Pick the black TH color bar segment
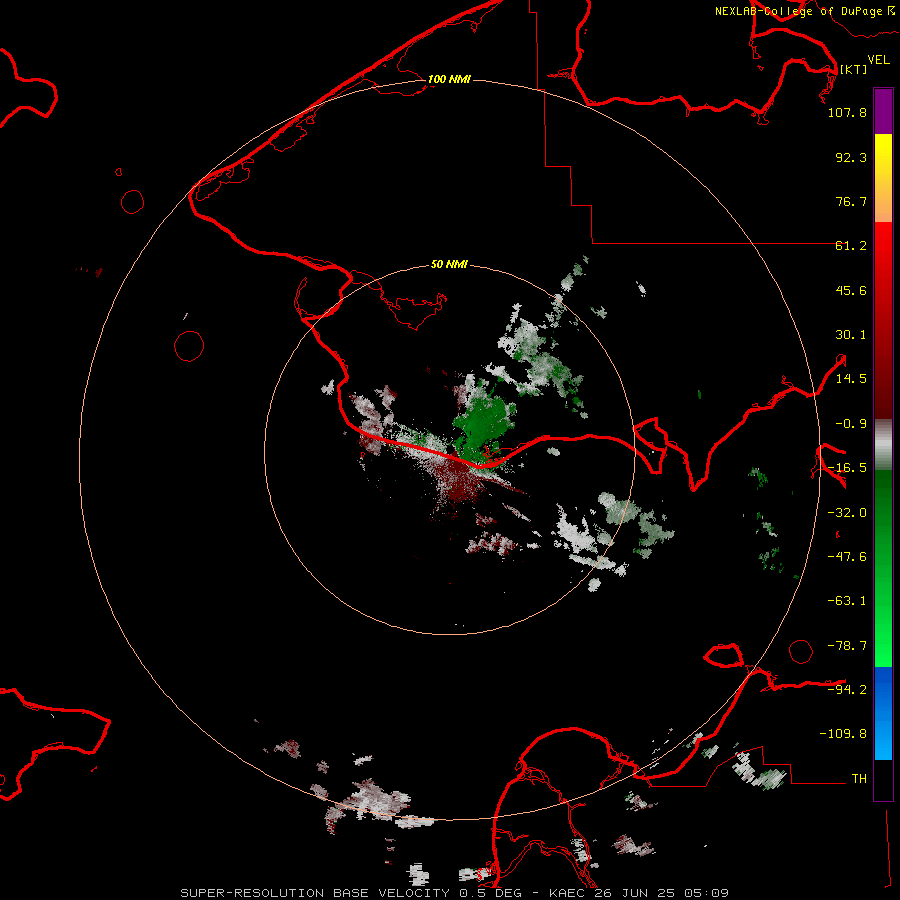Viewport: 900px width, 900px height. point(883,779)
